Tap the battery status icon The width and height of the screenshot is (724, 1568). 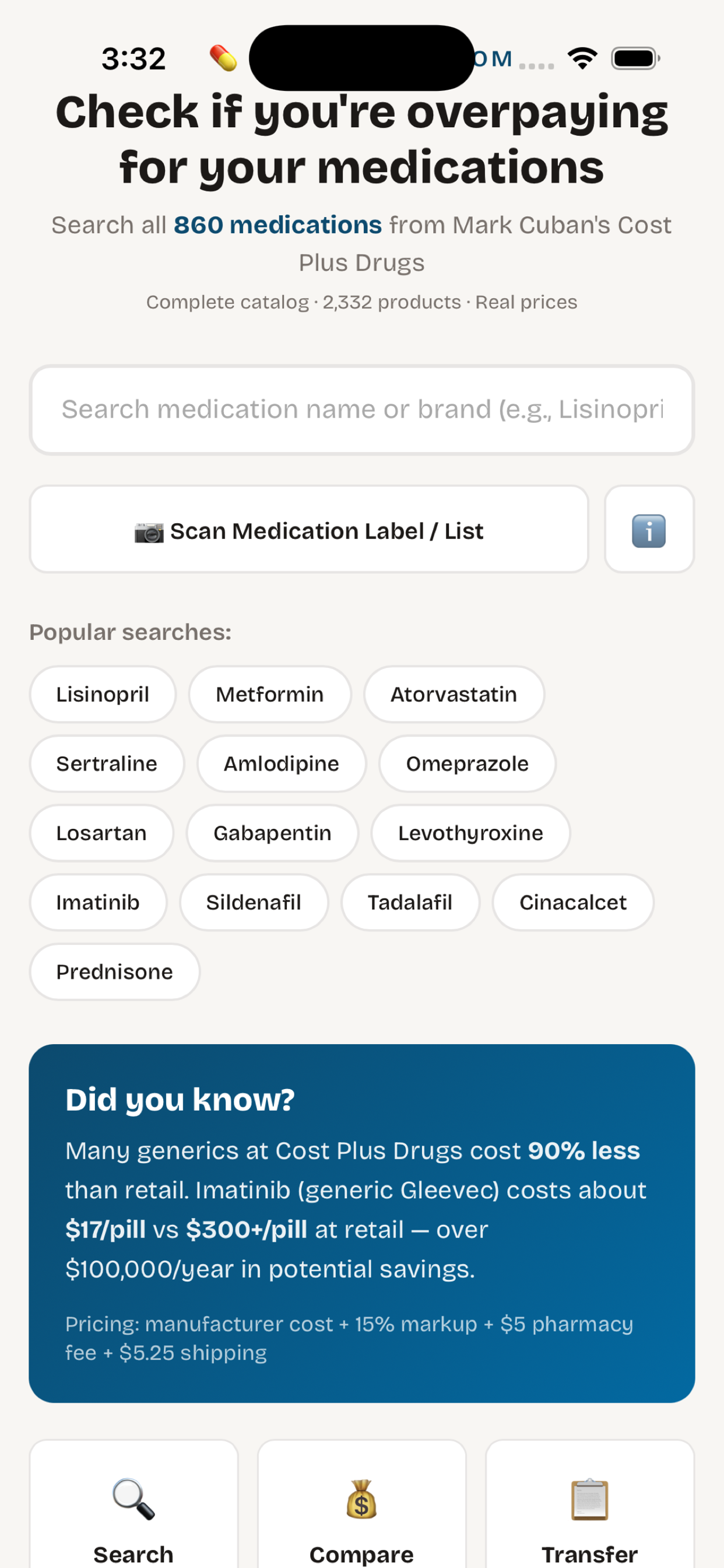(635, 58)
